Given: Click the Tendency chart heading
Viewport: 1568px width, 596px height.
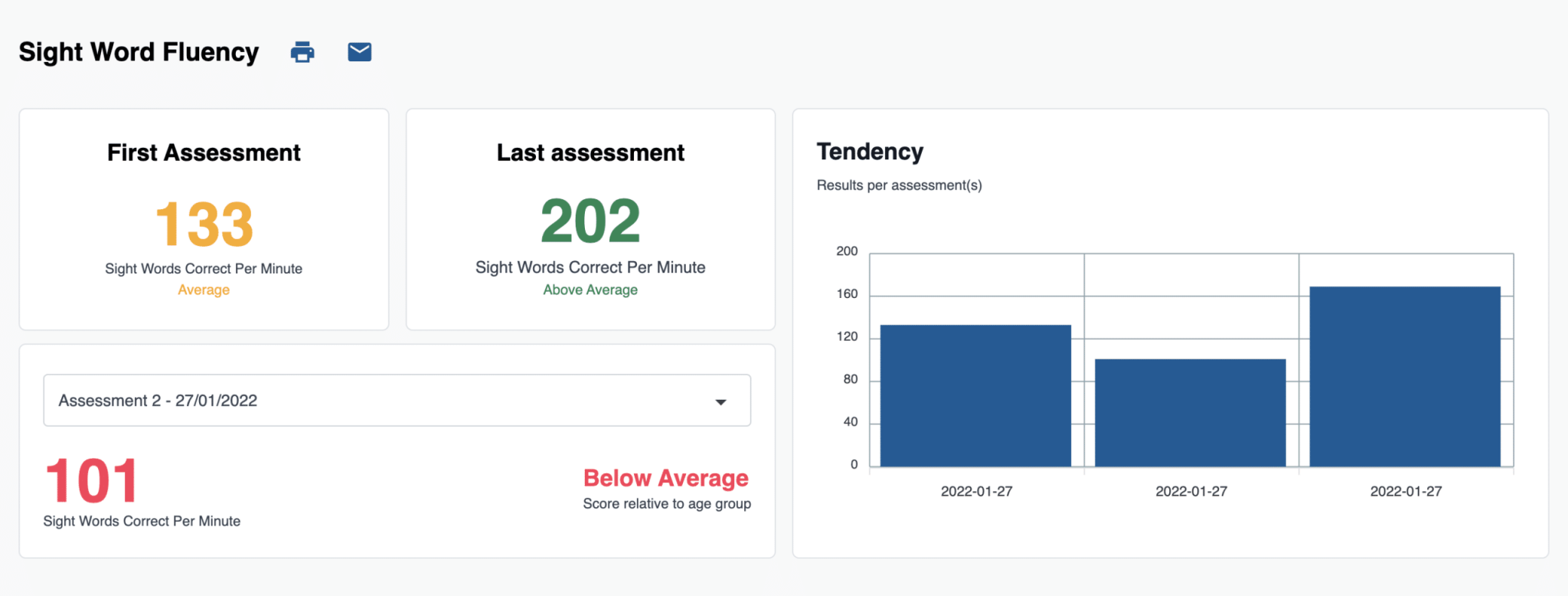Looking at the screenshot, I should point(870,152).
